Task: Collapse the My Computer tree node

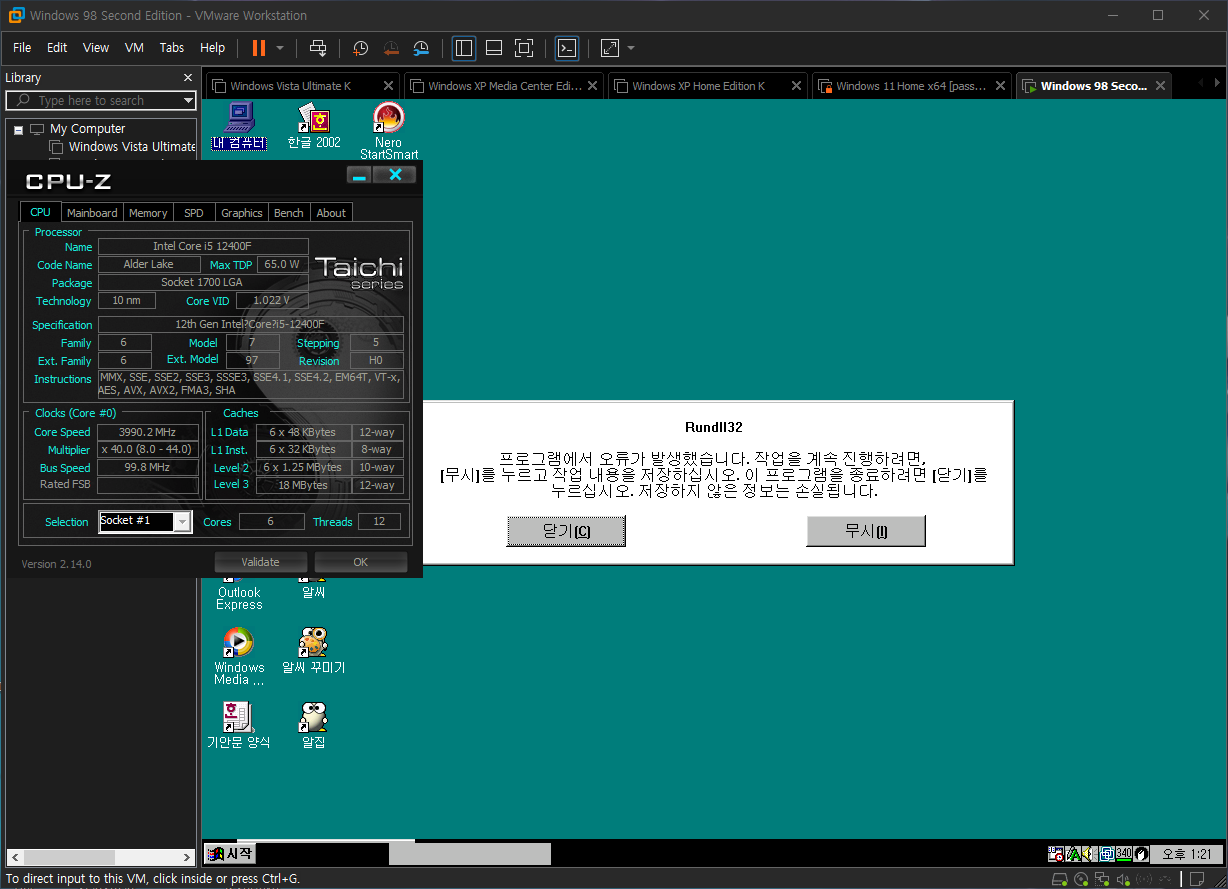Action: pyautogui.click(x=18, y=129)
